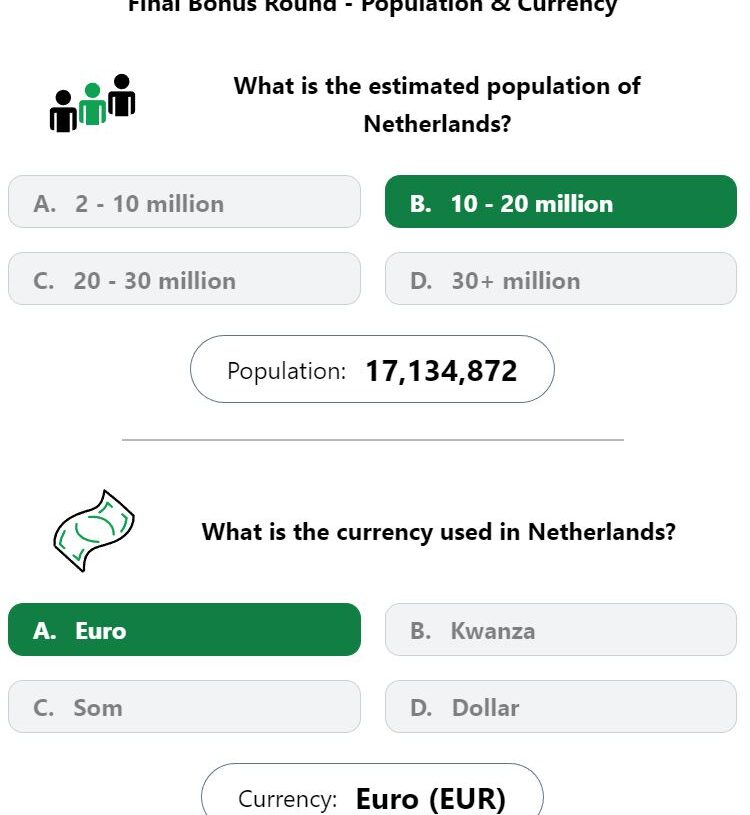
Task: Click the Netherlands currency question text
Action: pyautogui.click(x=439, y=532)
